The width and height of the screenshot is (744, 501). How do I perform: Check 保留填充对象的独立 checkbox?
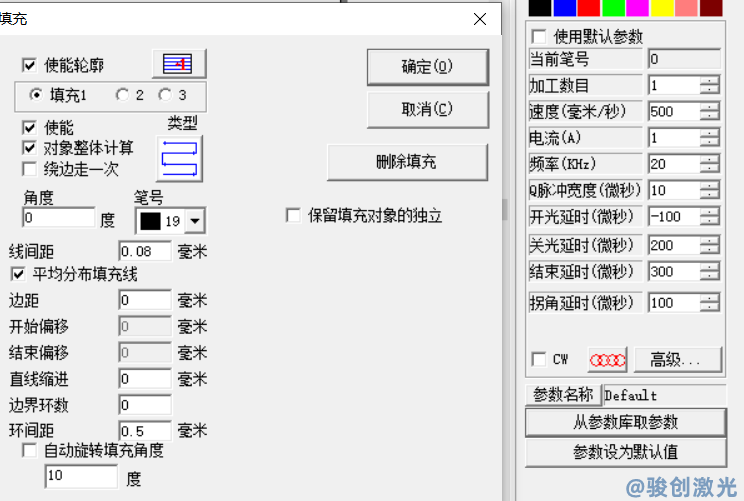pyautogui.click(x=293, y=215)
